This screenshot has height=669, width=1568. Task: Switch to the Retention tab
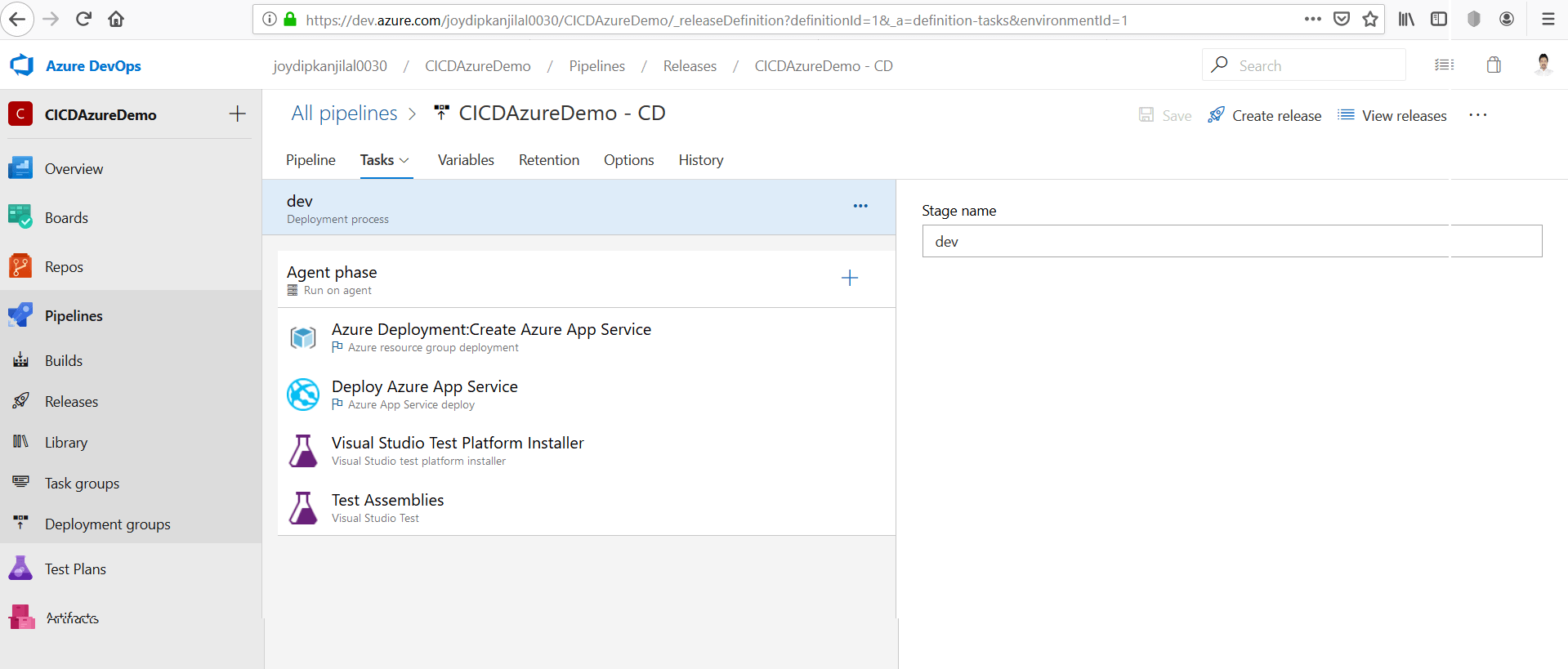click(549, 160)
